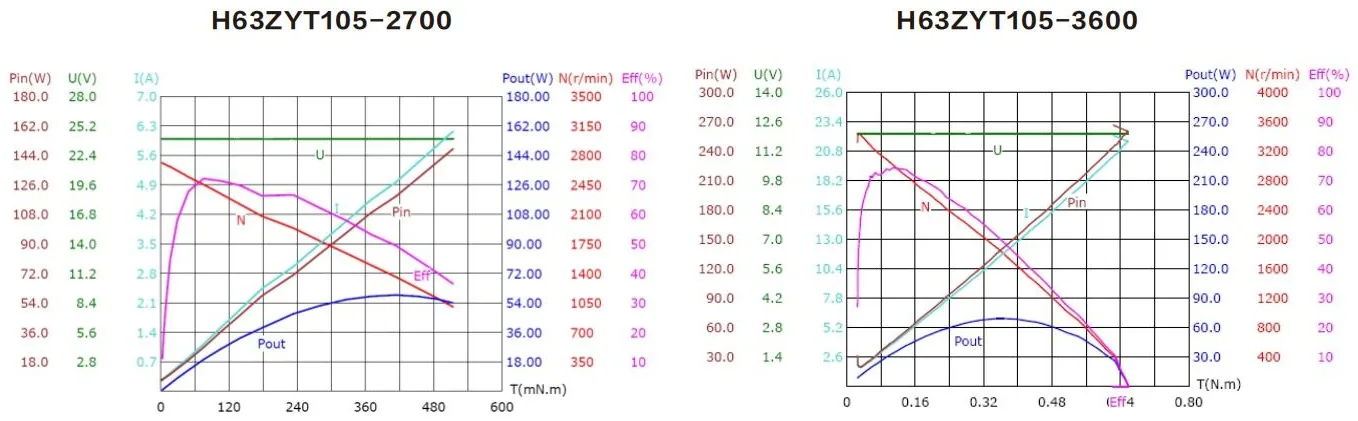Image resolution: width=1358 pixels, height=421 pixels.
Task: Click the Eff(%) header in the 2700 chart
Action: tap(642, 78)
